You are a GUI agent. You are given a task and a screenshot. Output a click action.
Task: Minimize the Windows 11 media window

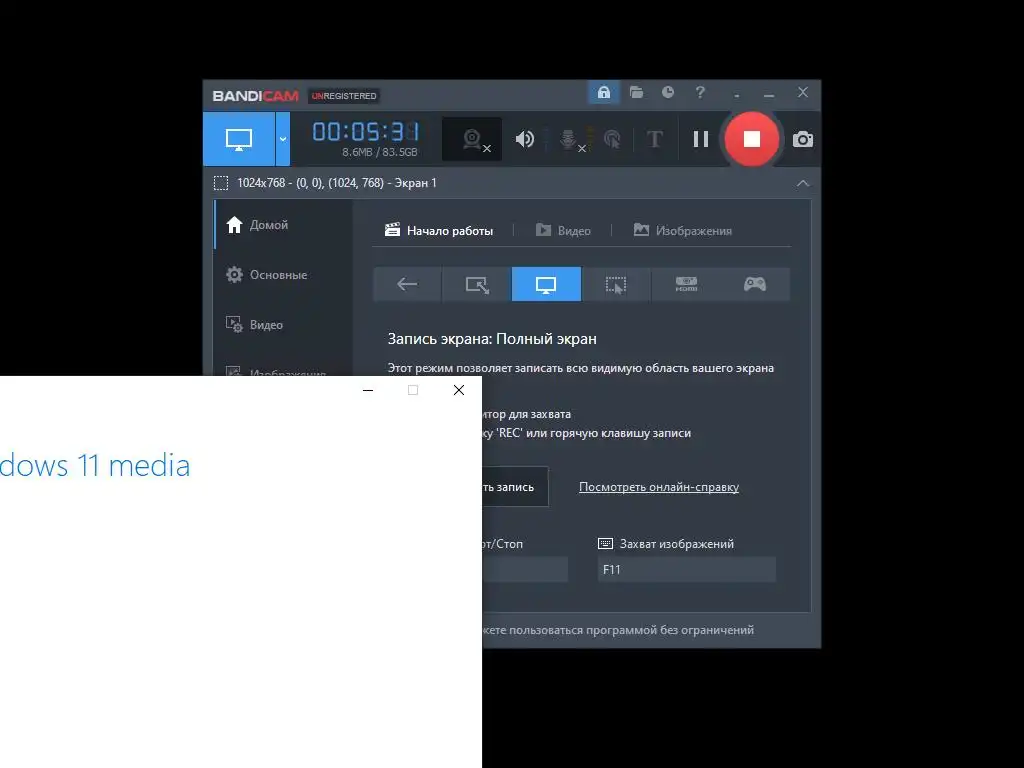coord(368,391)
